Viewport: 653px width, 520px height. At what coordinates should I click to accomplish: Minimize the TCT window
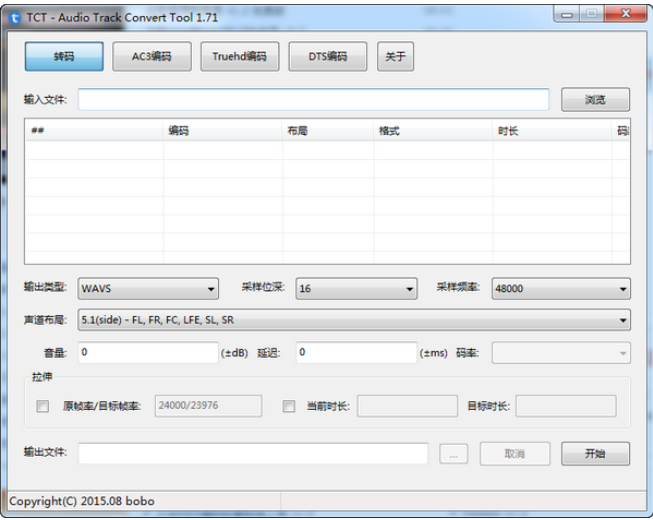pyautogui.click(x=566, y=14)
